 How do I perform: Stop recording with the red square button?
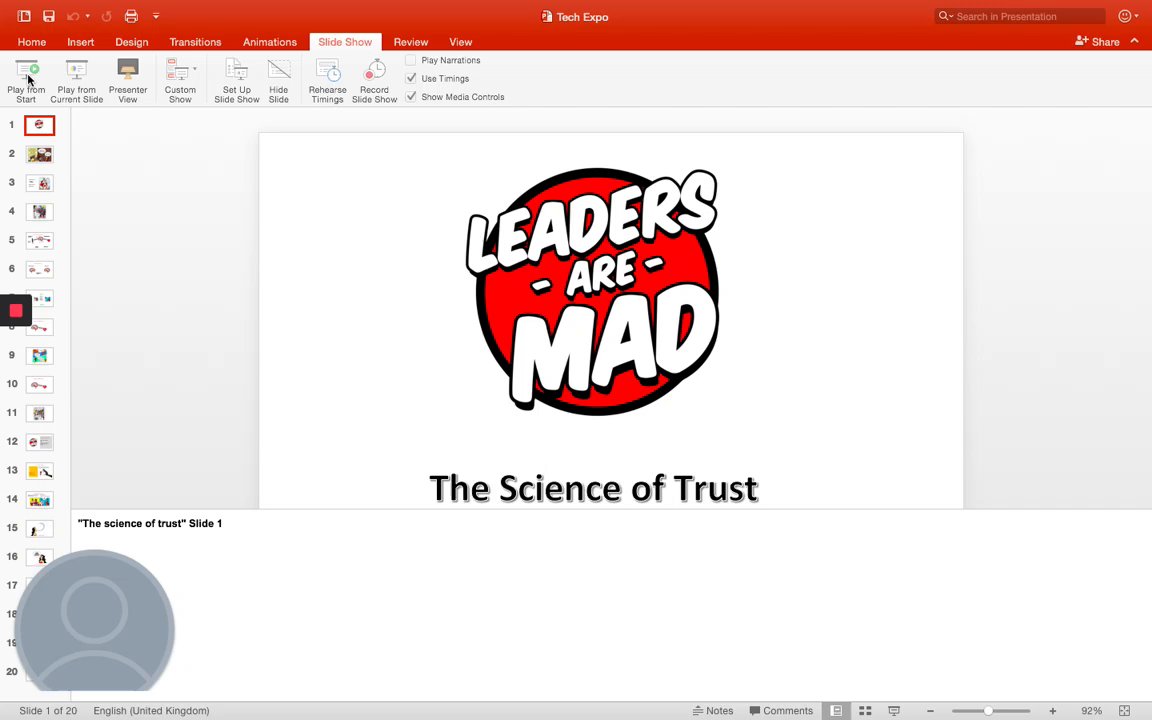pyautogui.click(x=15, y=311)
